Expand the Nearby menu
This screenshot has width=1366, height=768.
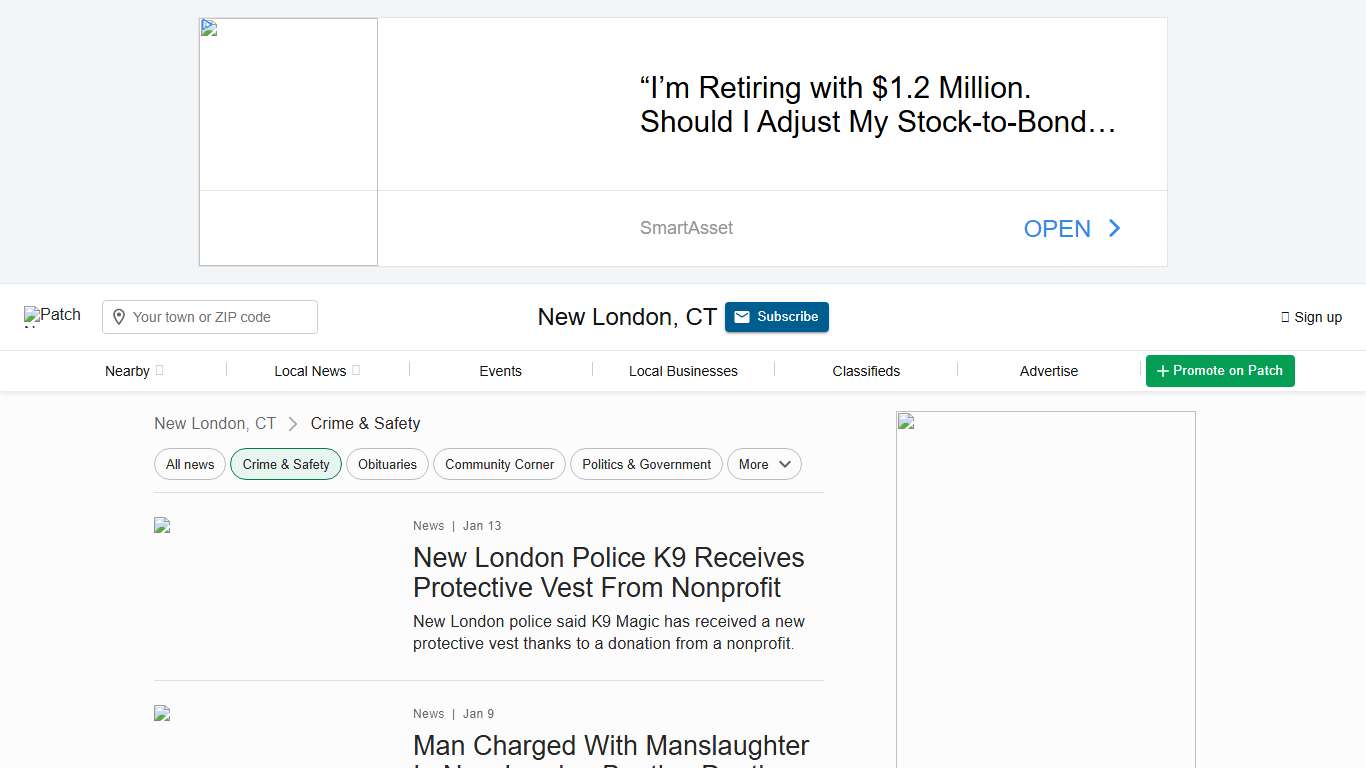(134, 371)
